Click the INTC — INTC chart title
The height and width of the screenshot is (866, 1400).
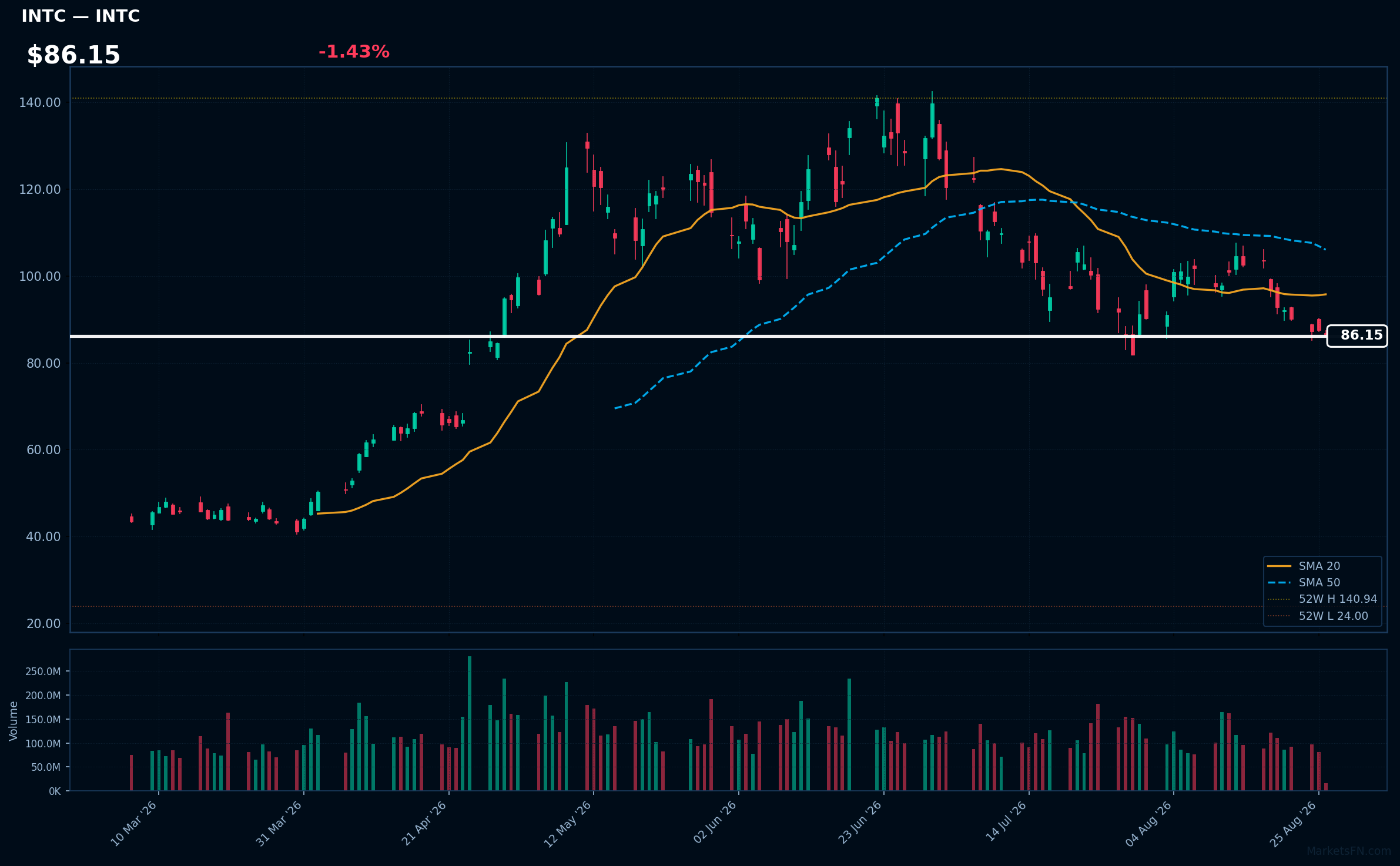(81, 16)
